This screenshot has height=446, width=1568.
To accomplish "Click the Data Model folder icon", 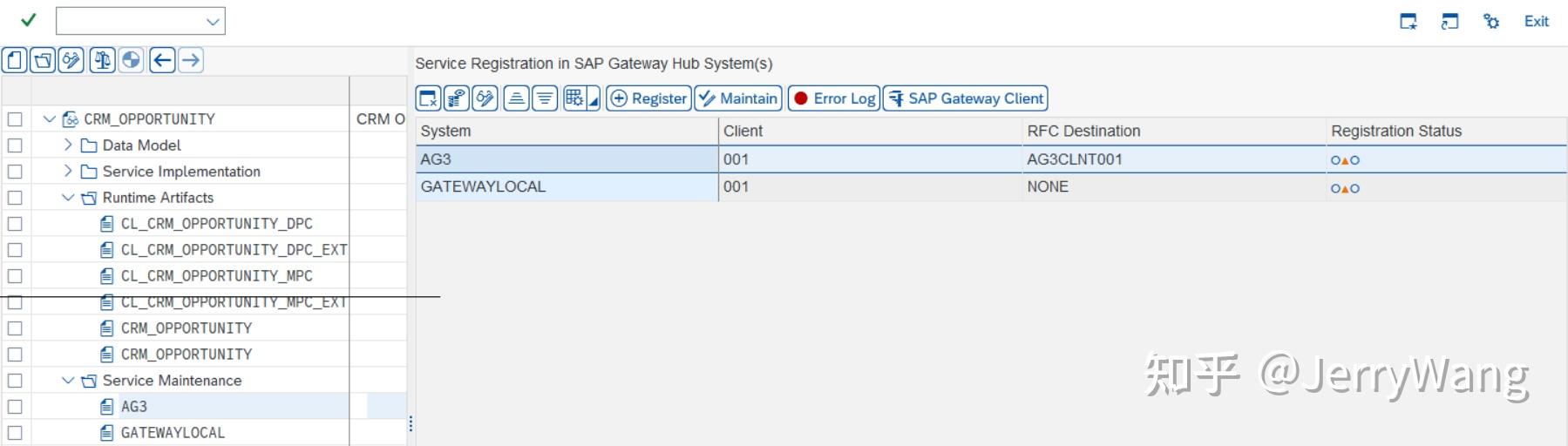I will tap(89, 145).
